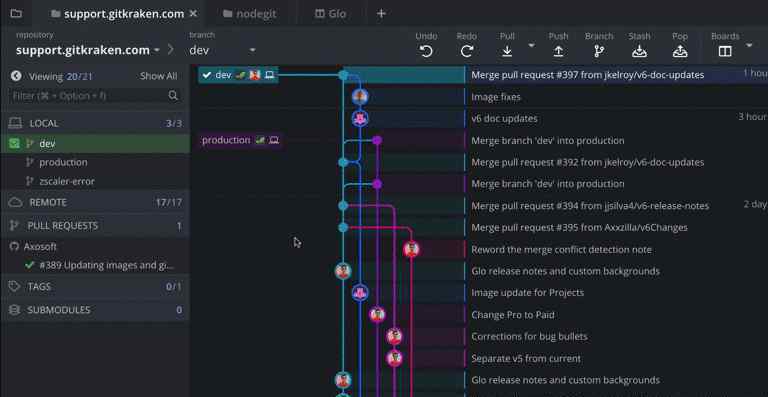Click the GitHub icon beside Axosoft
The width and height of the screenshot is (768, 397).
15,247
